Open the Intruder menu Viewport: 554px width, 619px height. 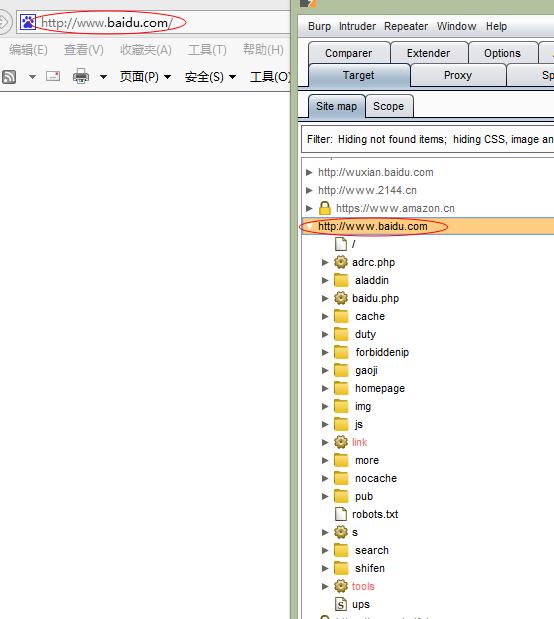click(357, 26)
